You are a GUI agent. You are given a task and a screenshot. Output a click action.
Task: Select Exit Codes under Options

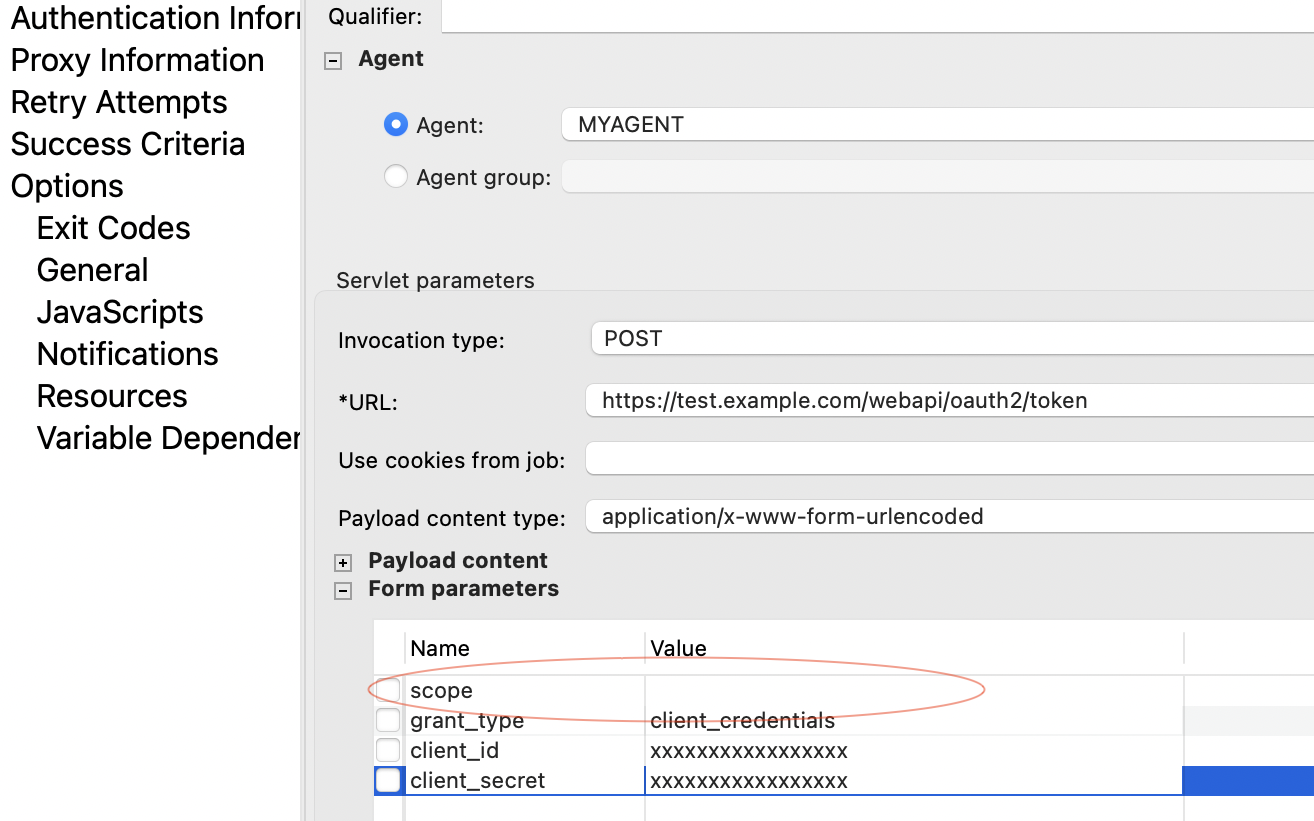tap(113, 228)
